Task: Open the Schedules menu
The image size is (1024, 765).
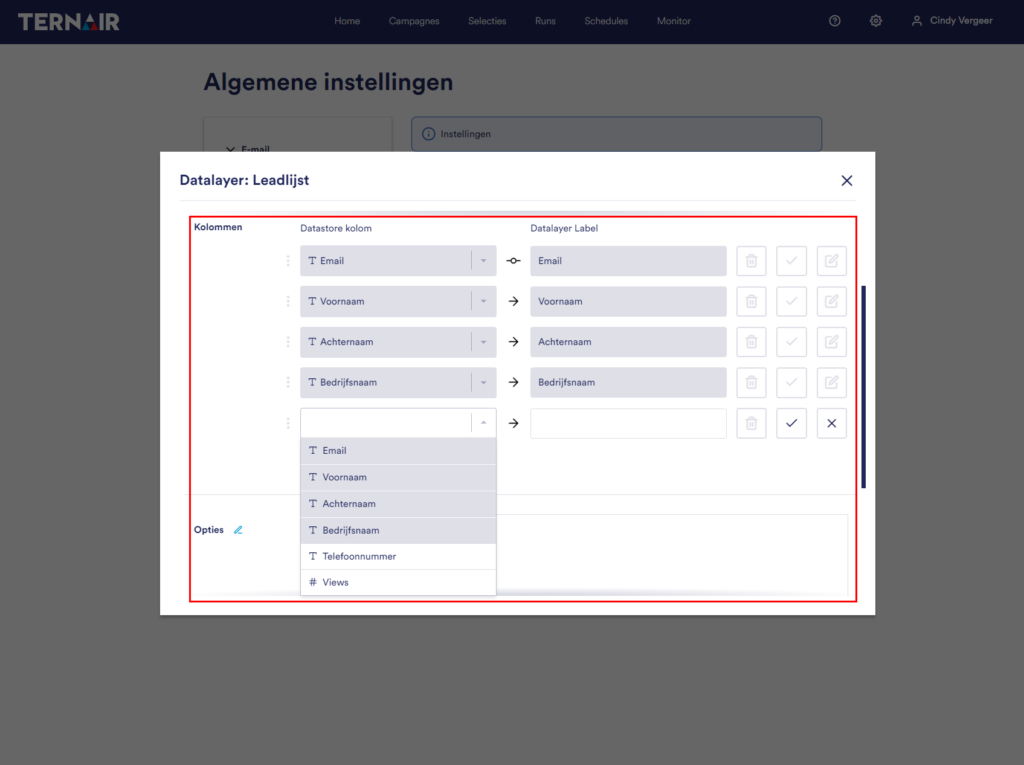Action: pyautogui.click(x=606, y=21)
